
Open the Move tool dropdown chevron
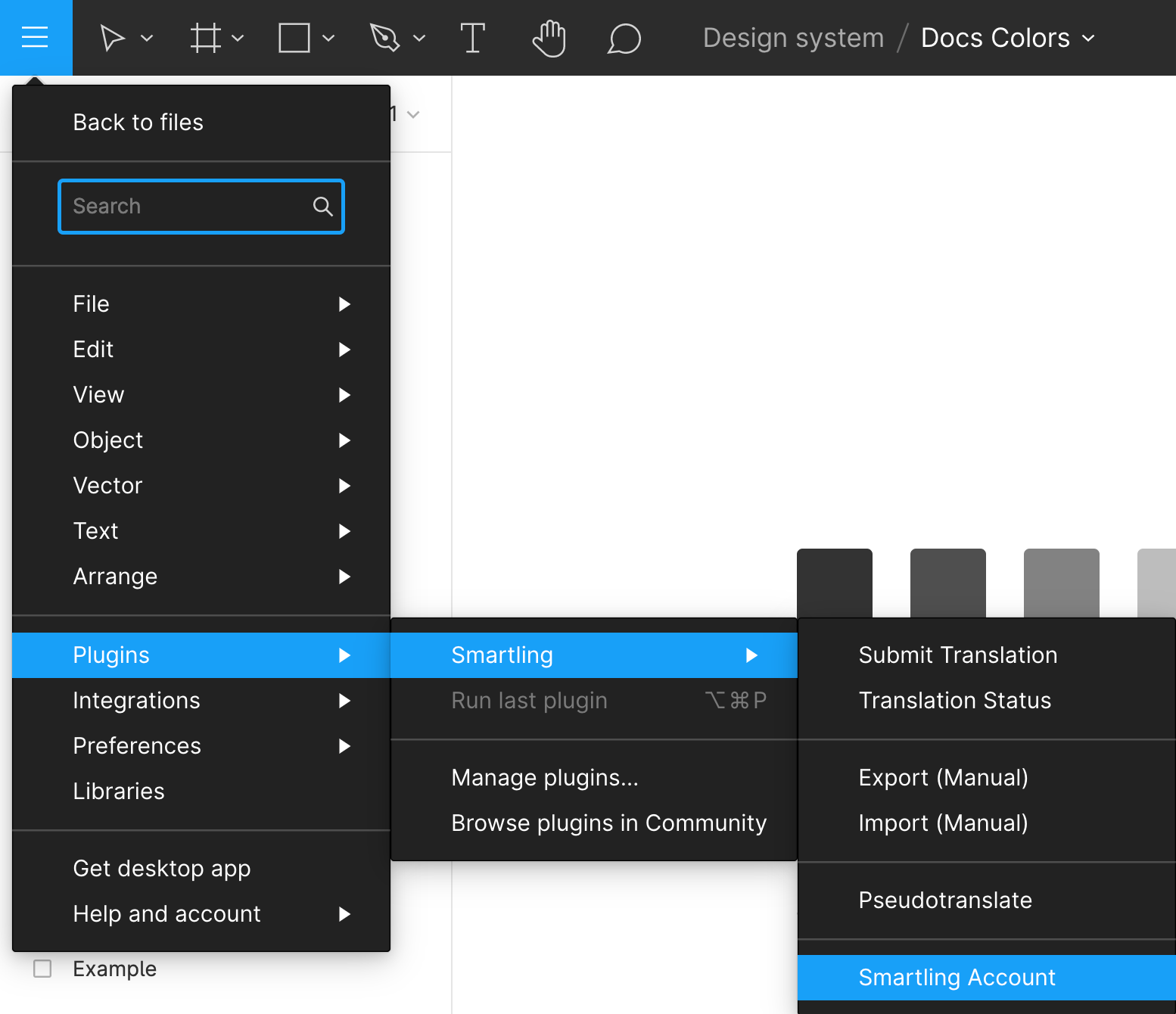click(x=147, y=39)
